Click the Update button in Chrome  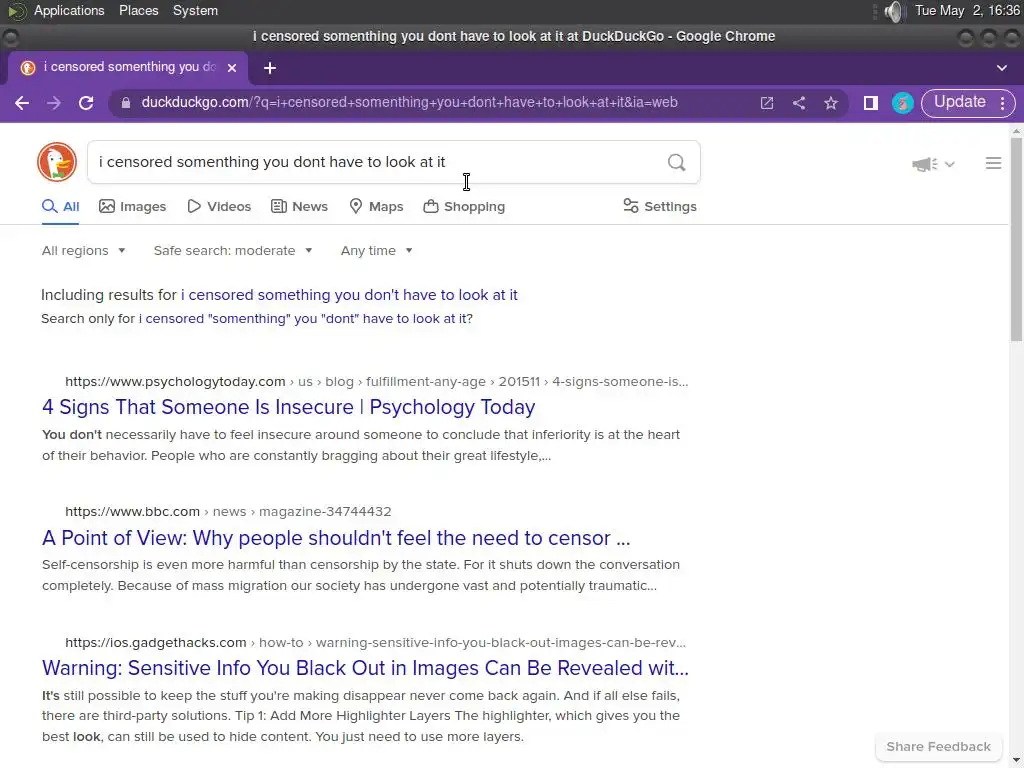(959, 103)
